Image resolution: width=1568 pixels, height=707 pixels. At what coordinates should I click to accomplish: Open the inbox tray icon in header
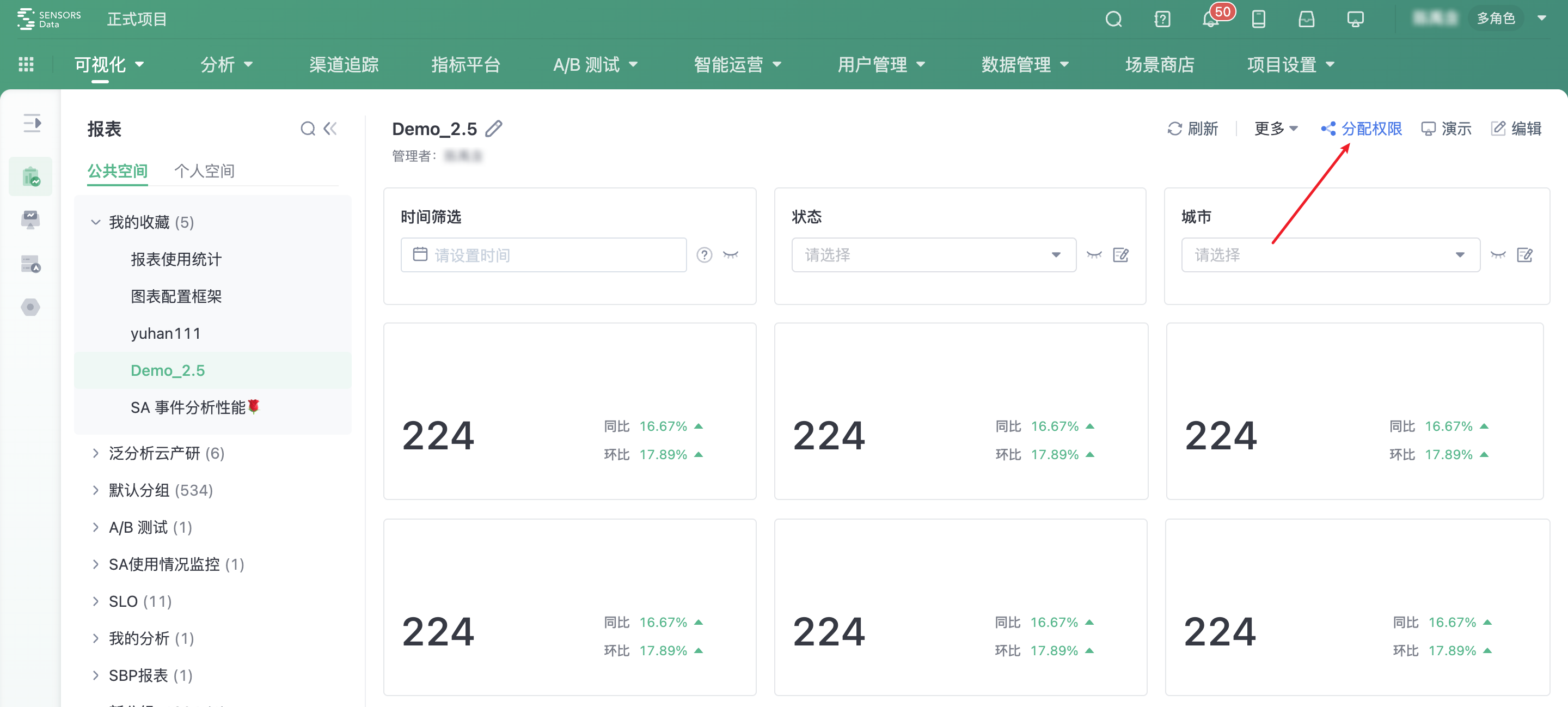pos(1306,20)
